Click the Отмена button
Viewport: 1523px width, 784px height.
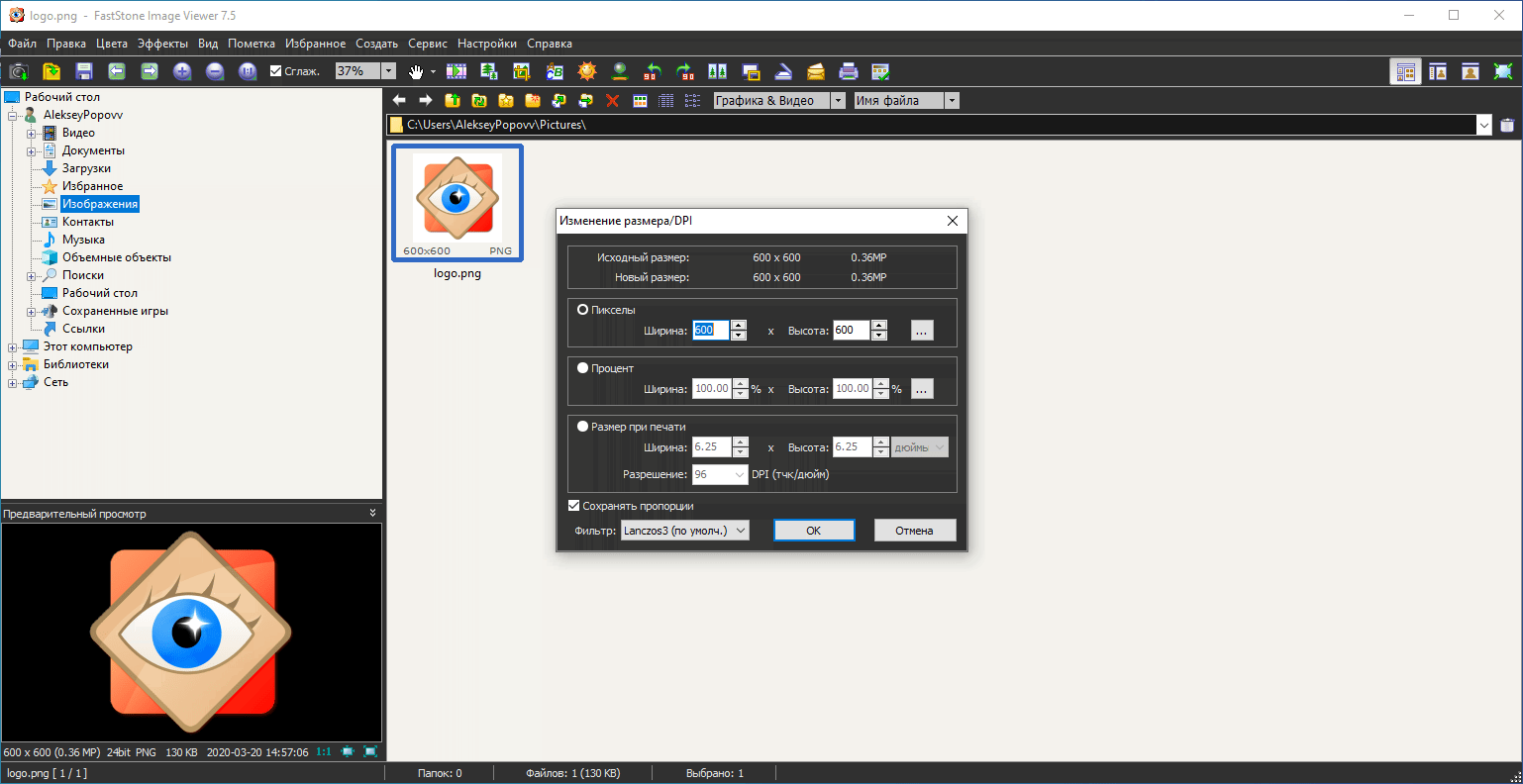click(915, 531)
